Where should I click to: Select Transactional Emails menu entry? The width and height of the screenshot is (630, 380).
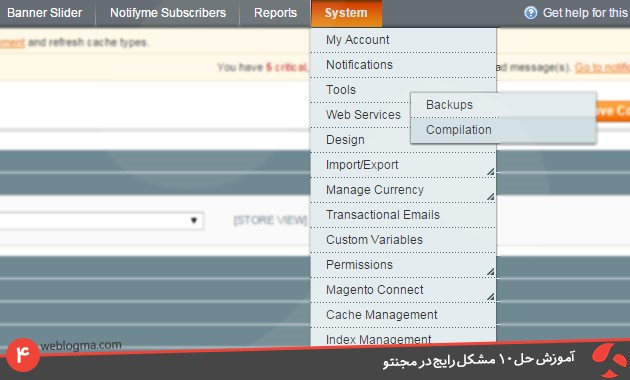[403, 215]
